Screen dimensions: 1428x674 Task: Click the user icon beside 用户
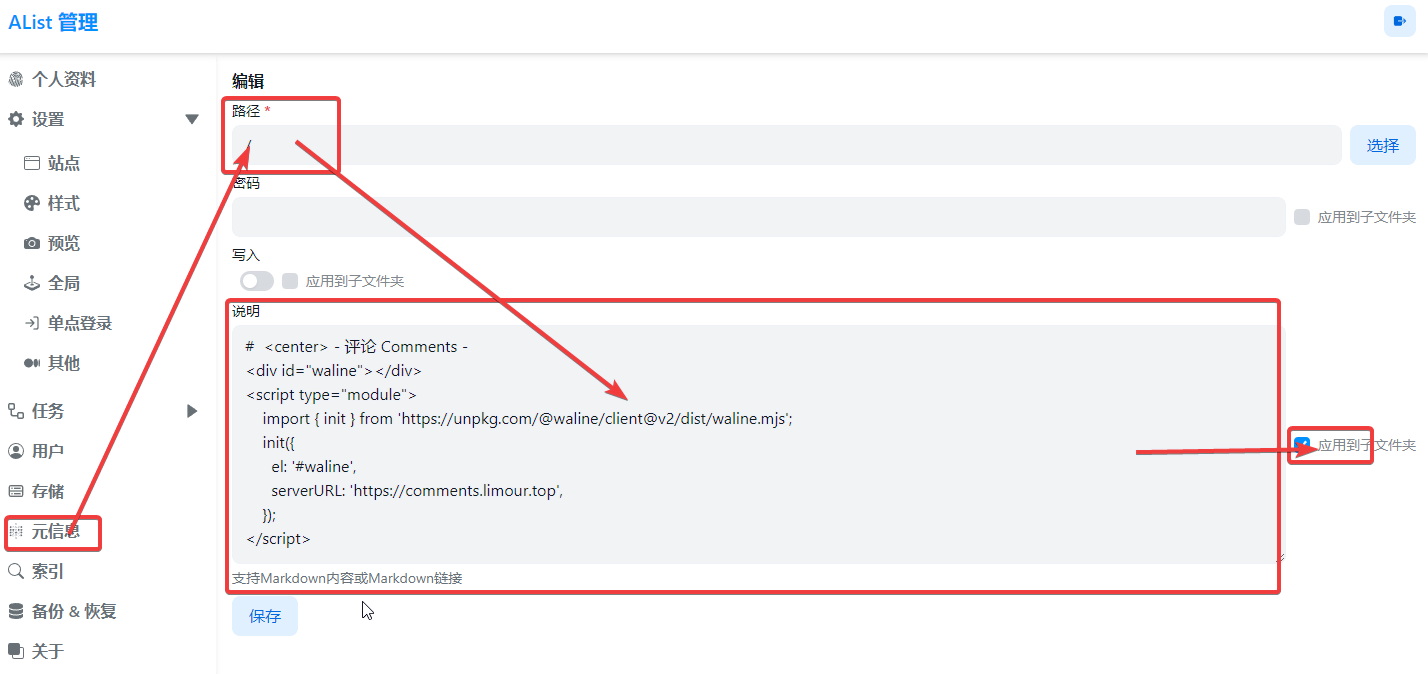(15, 452)
